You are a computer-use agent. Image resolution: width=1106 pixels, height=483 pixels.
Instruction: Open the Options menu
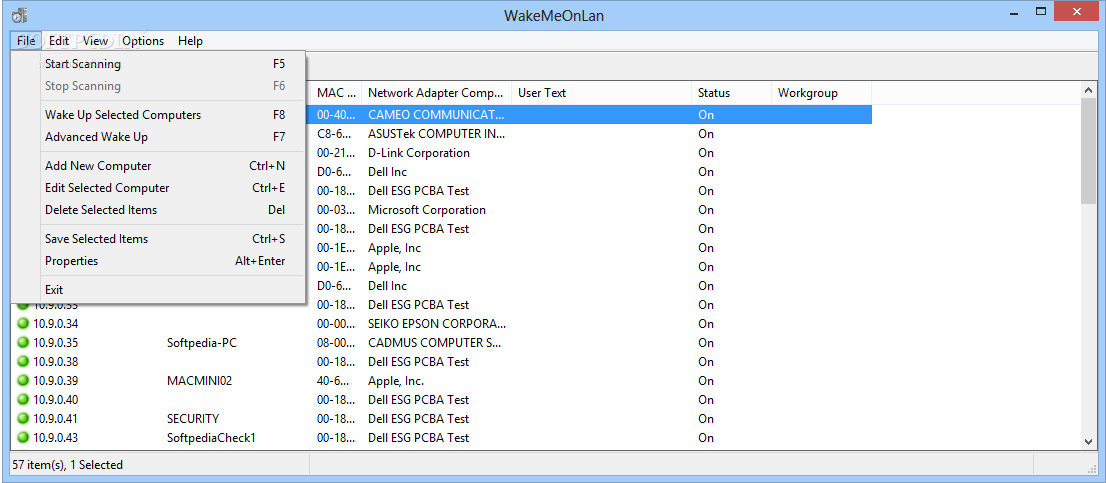tap(143, 41)
